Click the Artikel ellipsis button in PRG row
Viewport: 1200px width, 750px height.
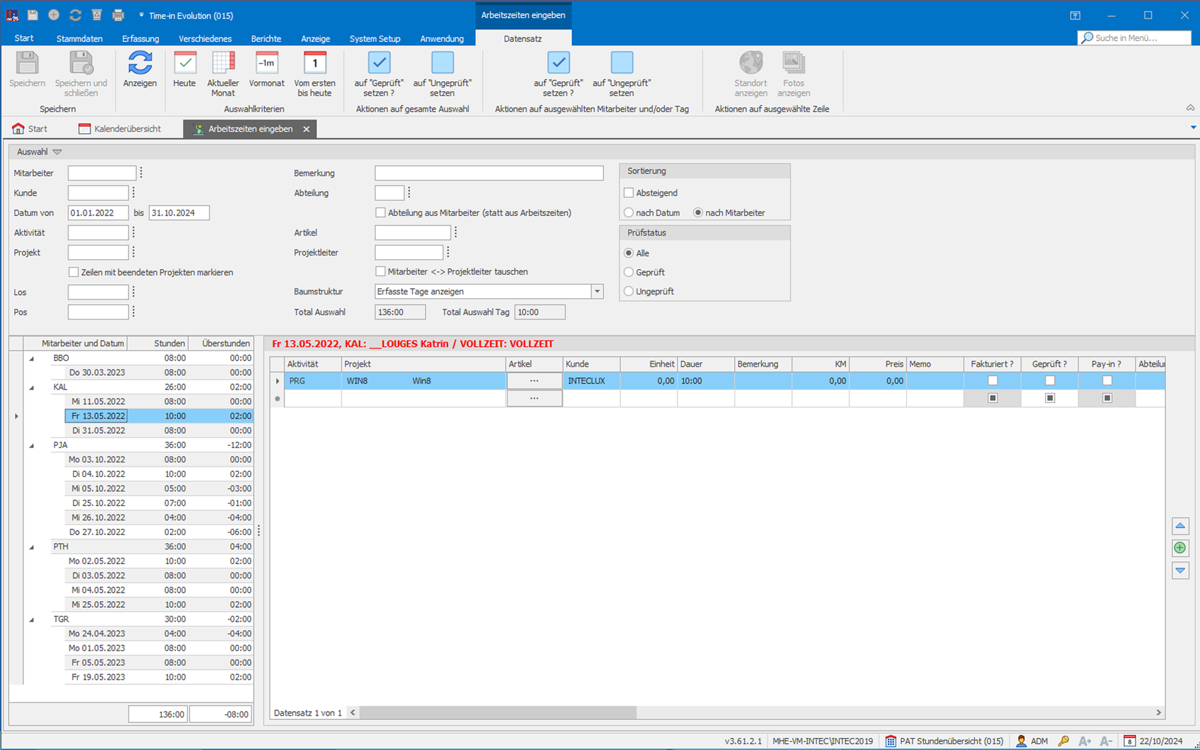click(534, 381)
